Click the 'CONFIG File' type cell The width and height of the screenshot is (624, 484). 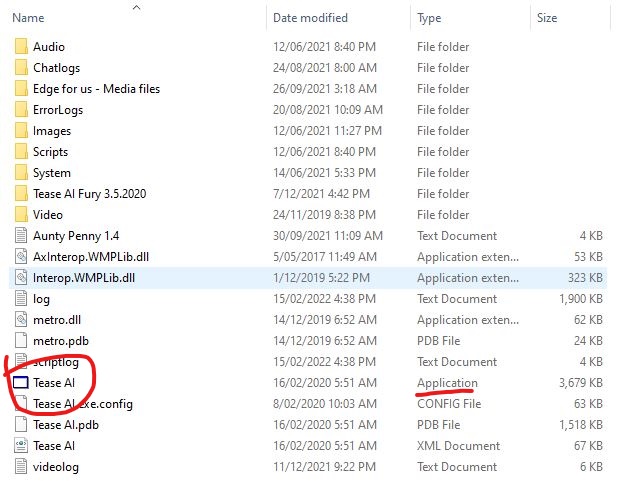pos(449,404)
